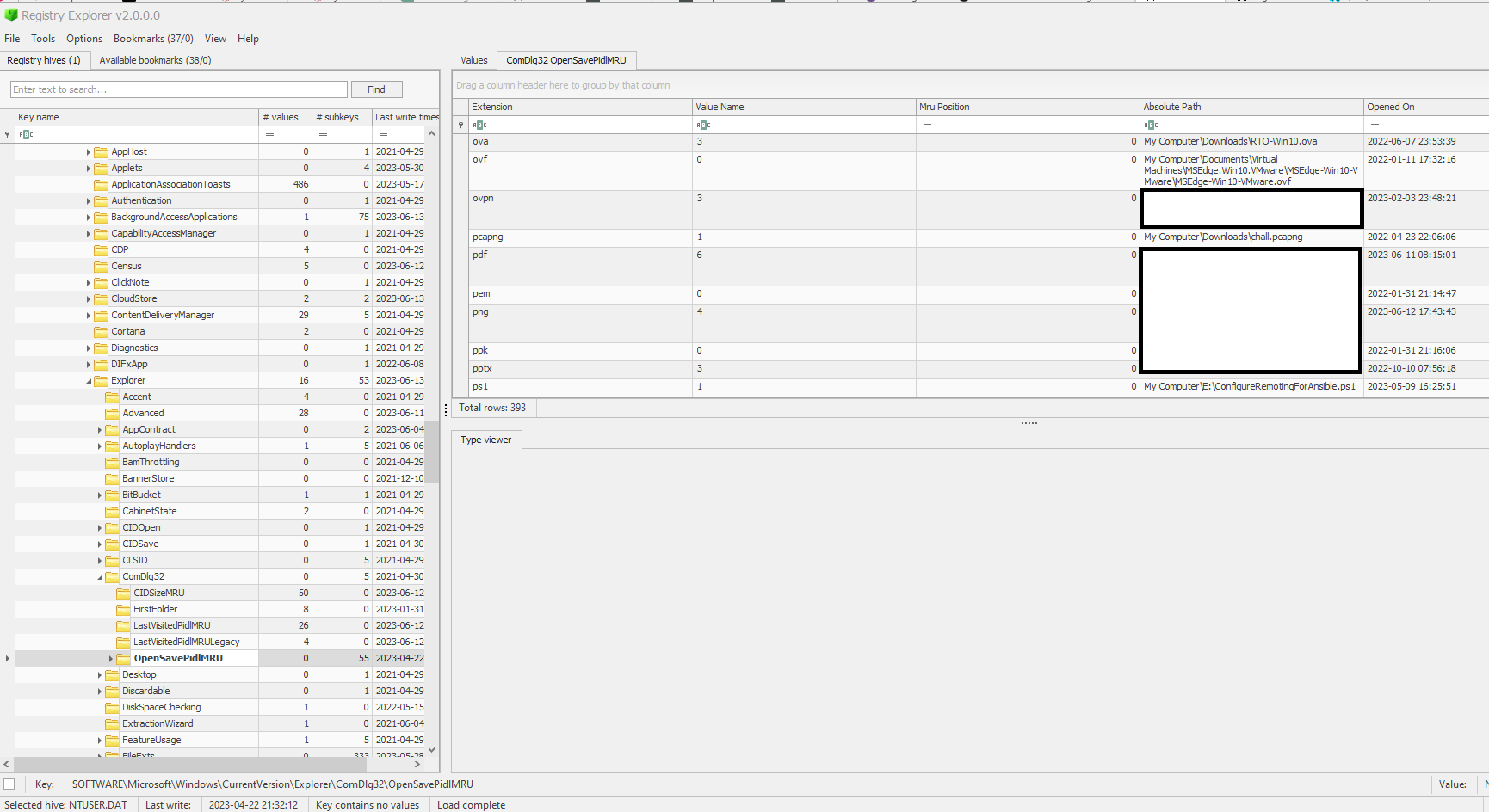Click the Accent folder icon
Viewport: 1489px width, 812px height.
click(x=112, y=397)
